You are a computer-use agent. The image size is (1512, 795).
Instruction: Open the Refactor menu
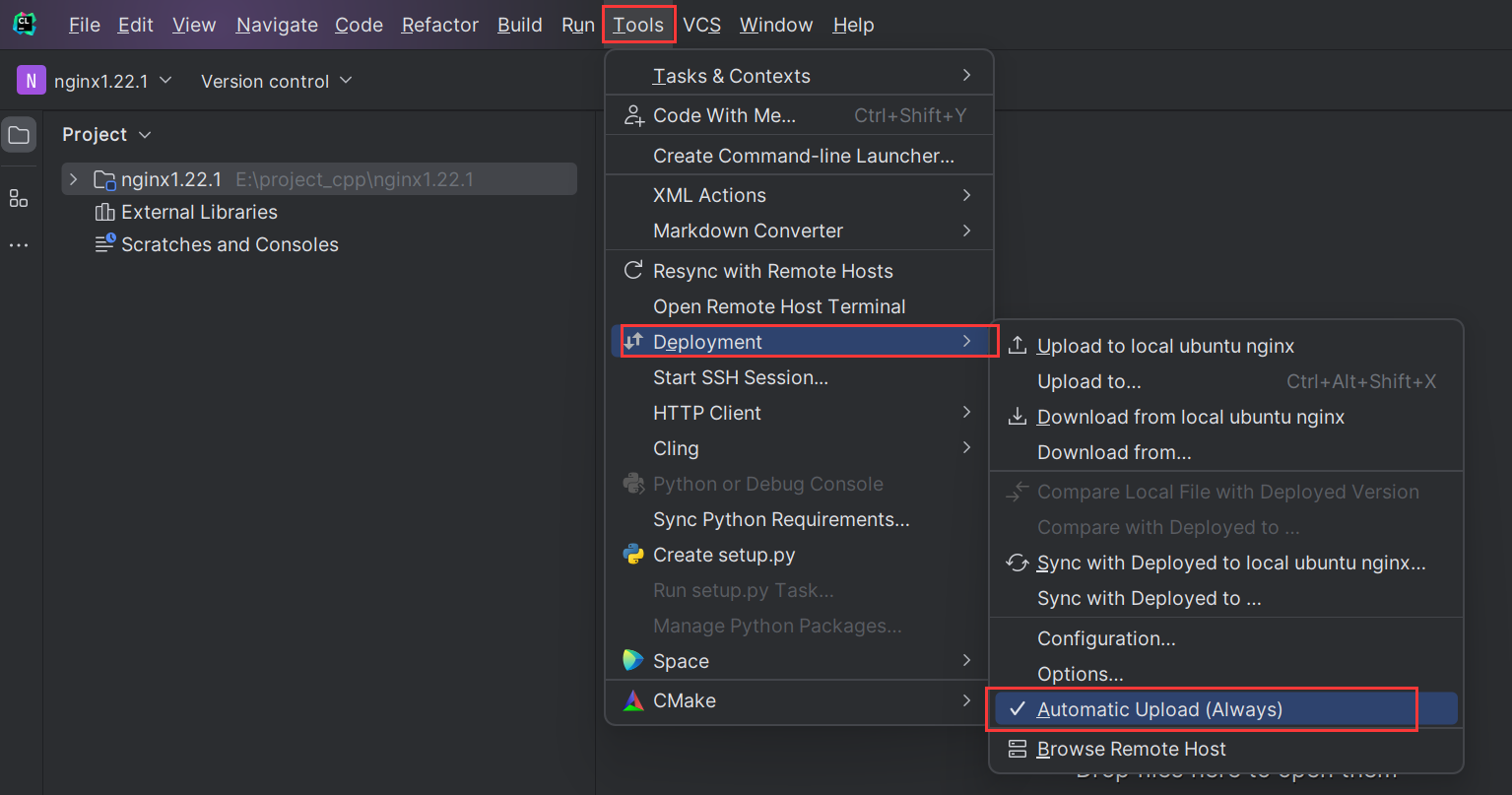[440, 25]
